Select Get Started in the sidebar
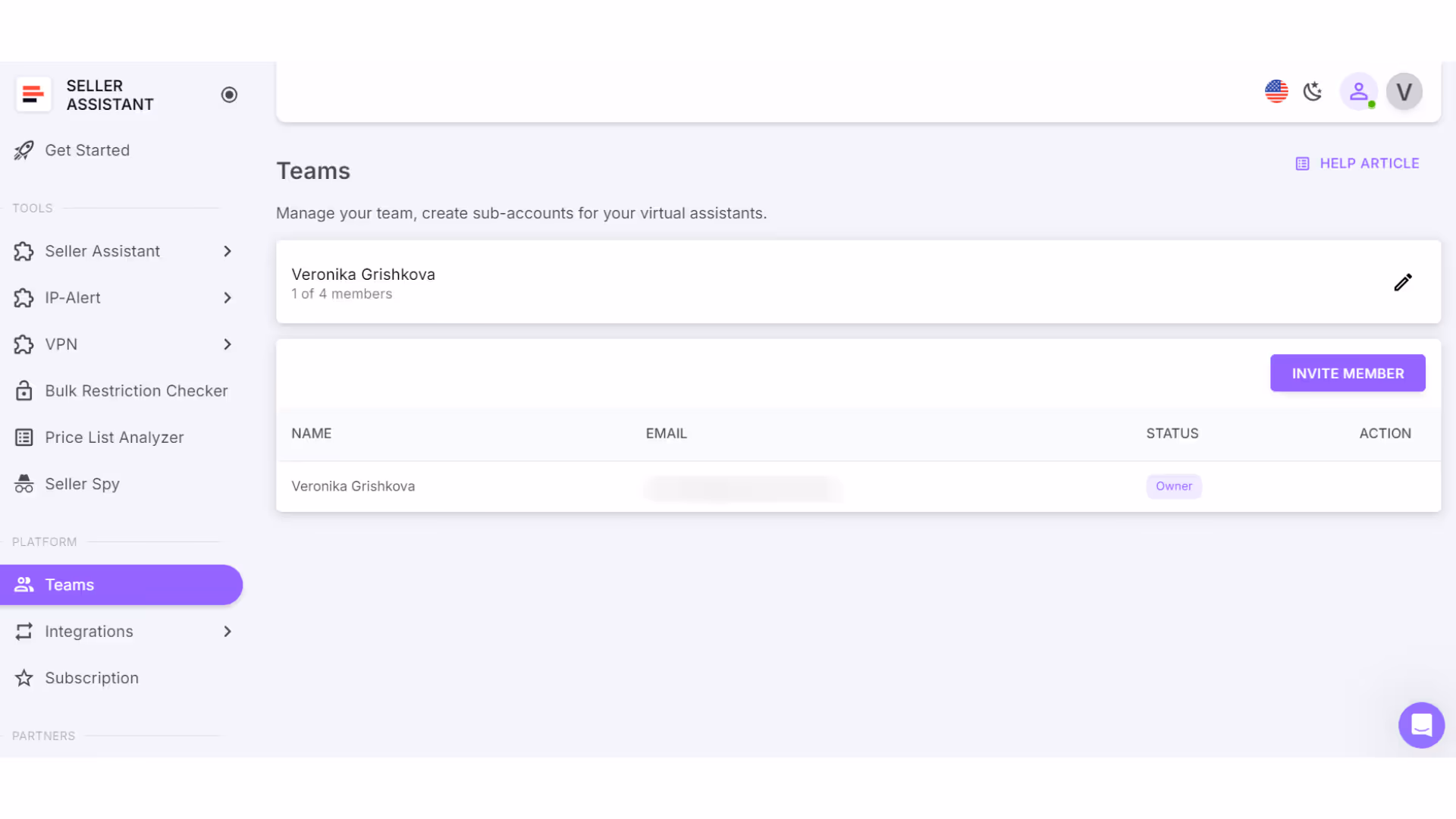1456x819 pixels. point(87,150)
